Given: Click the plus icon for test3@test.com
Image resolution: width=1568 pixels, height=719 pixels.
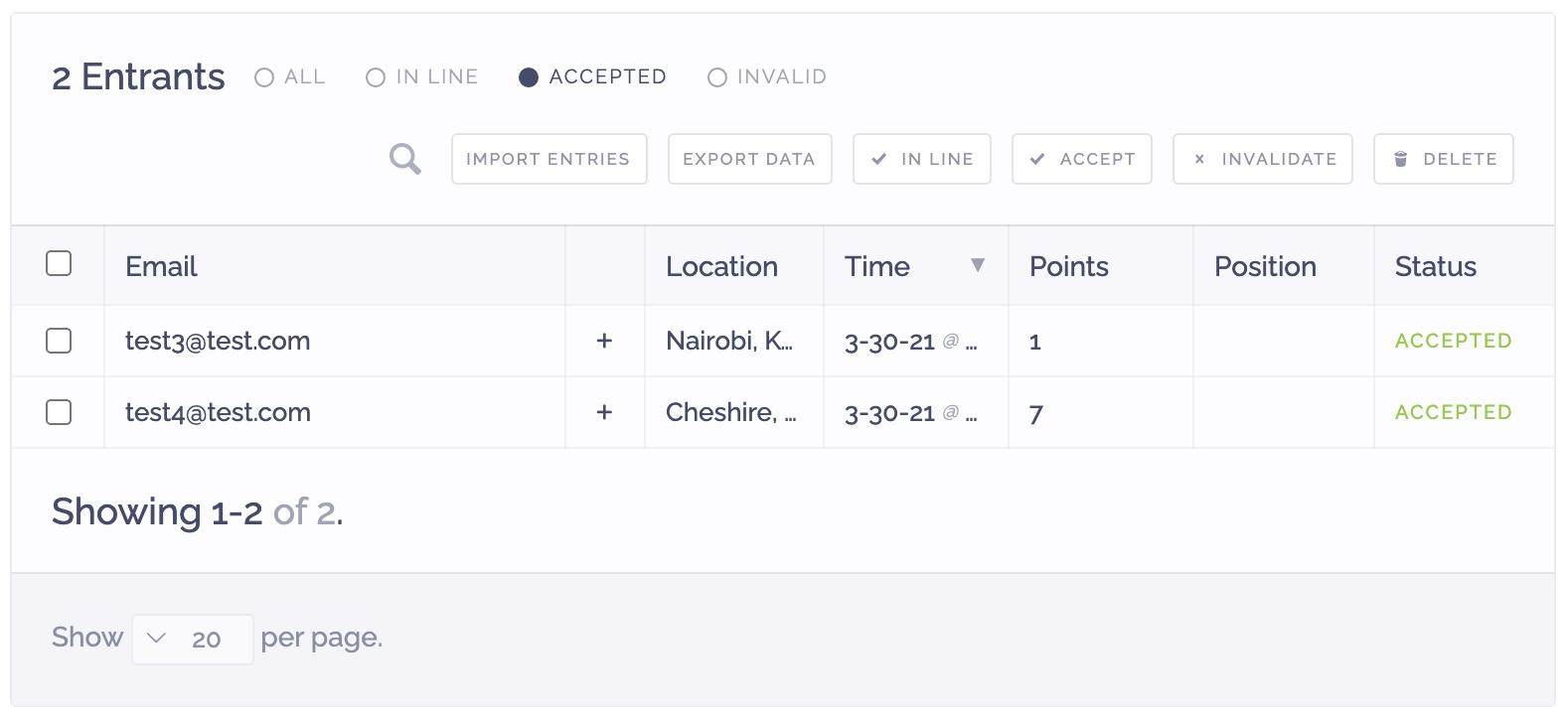Looking at the screenshot, I should [604, 341].
